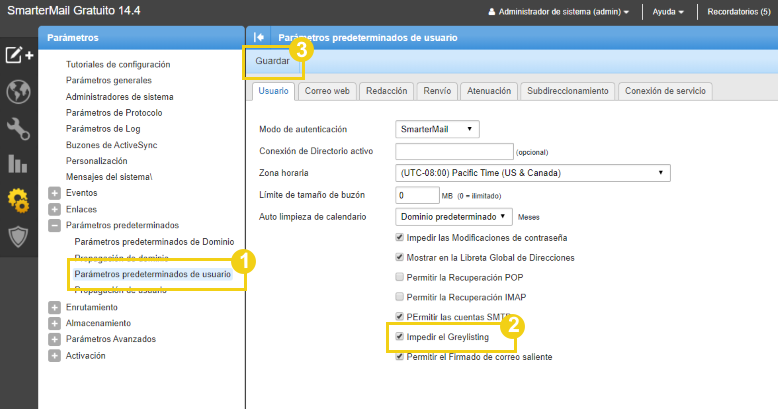Collapse the sidebar with the arrow icon
The height and width of the screenshot is (409, 778).
click(x=259, y=37)
